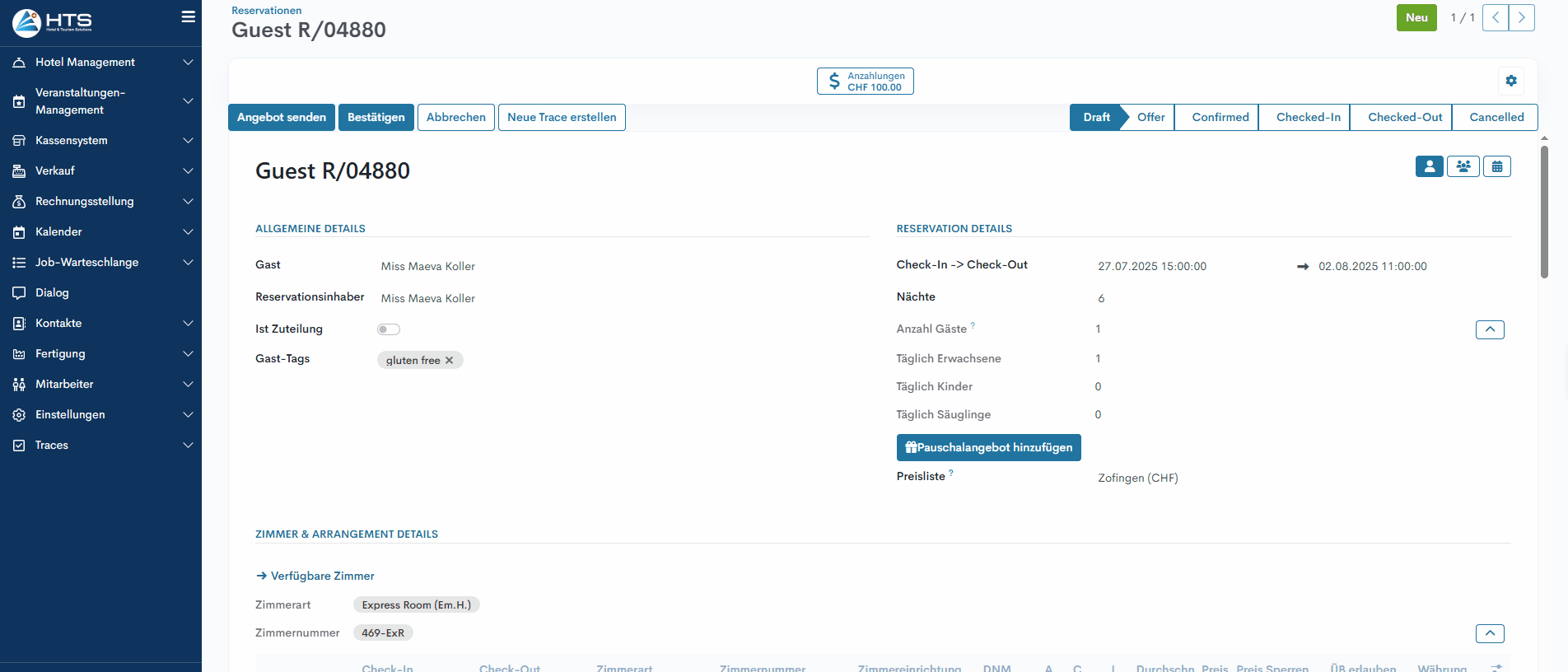Click the Pauschalangebot hinzufügen button
Viewport: 1568px width, 672px height.
[x=988, y=448]
